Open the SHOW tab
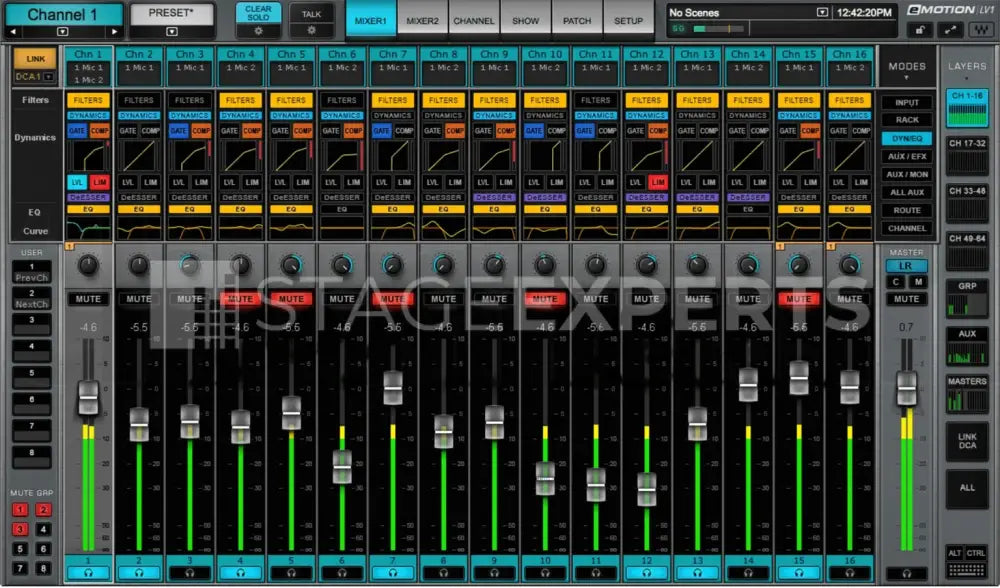Viewport: 1000px width, 588px height. 526,20
